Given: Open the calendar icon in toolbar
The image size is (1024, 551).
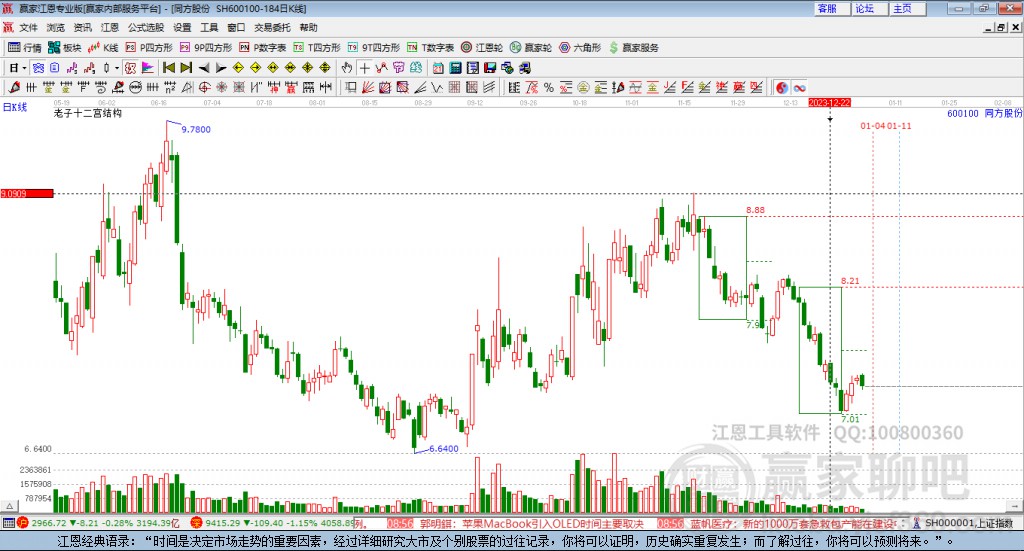Looking at the screenshot, I should tap(438, 68).
